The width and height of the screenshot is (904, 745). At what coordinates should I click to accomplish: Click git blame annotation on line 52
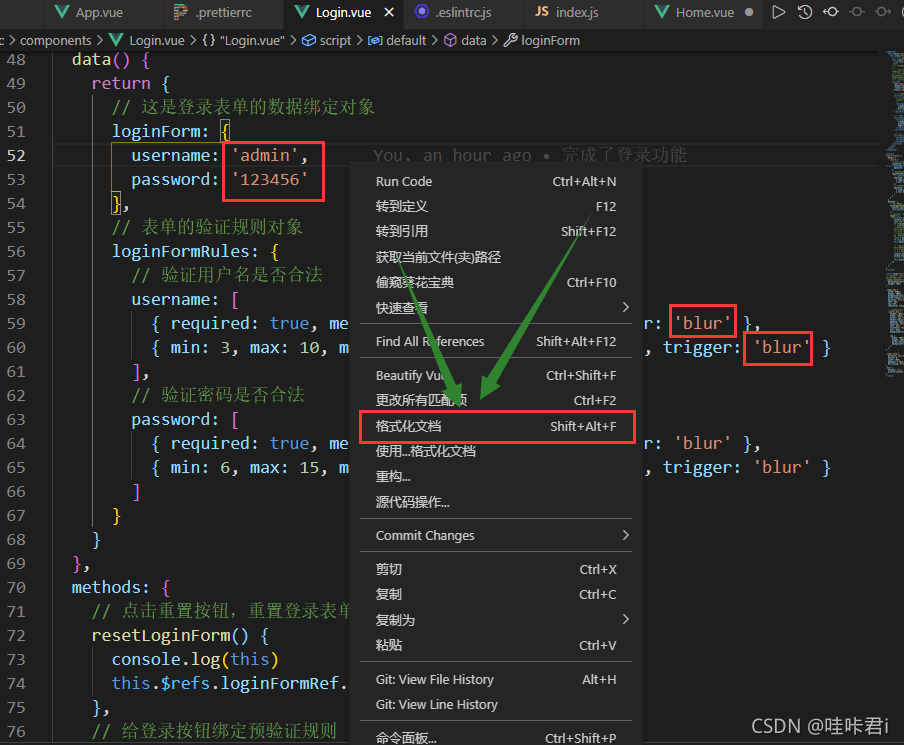[529, 155]
